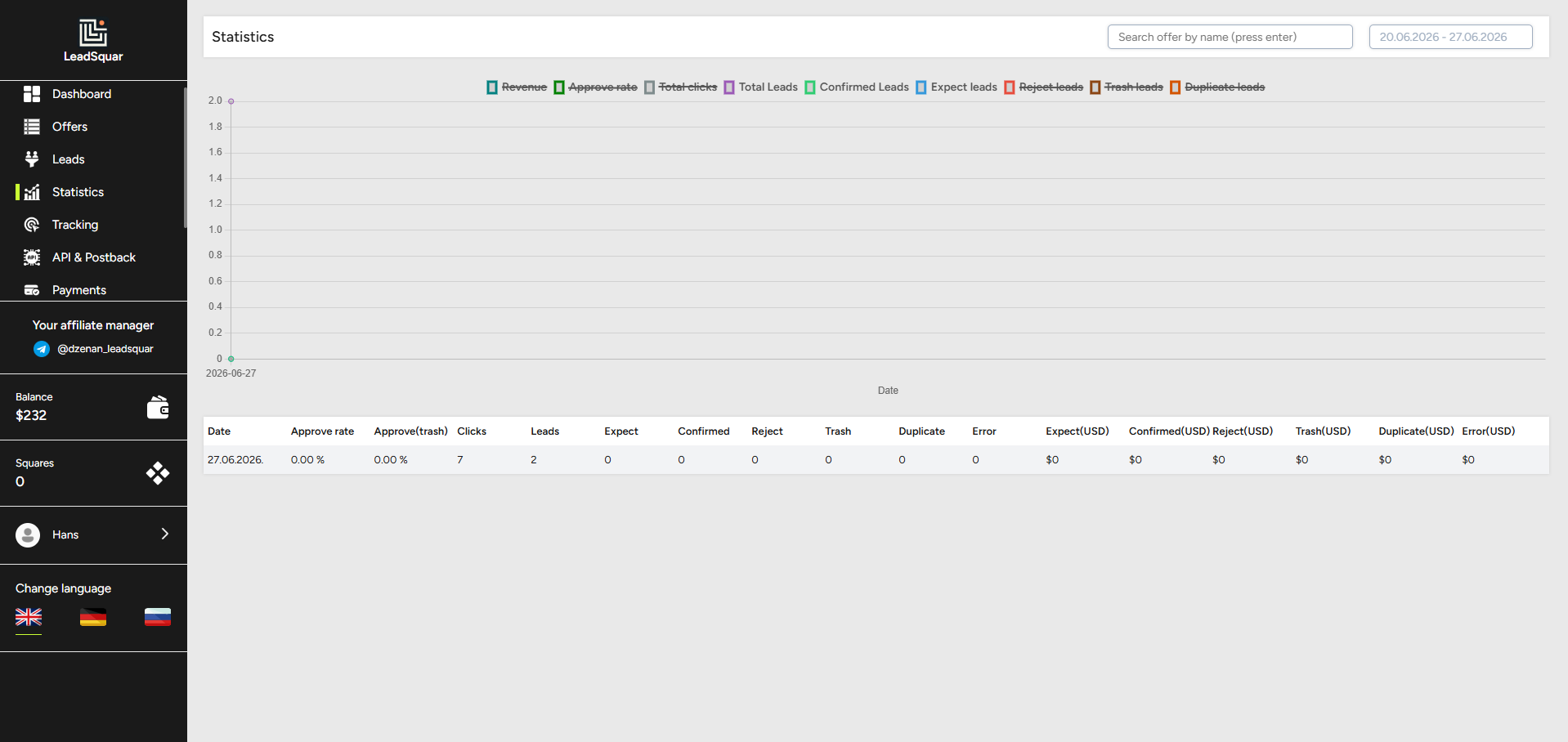Click the Trash(USD) column header
The height and width of the screenshot is (742, 1568).
pos(1323,431)
